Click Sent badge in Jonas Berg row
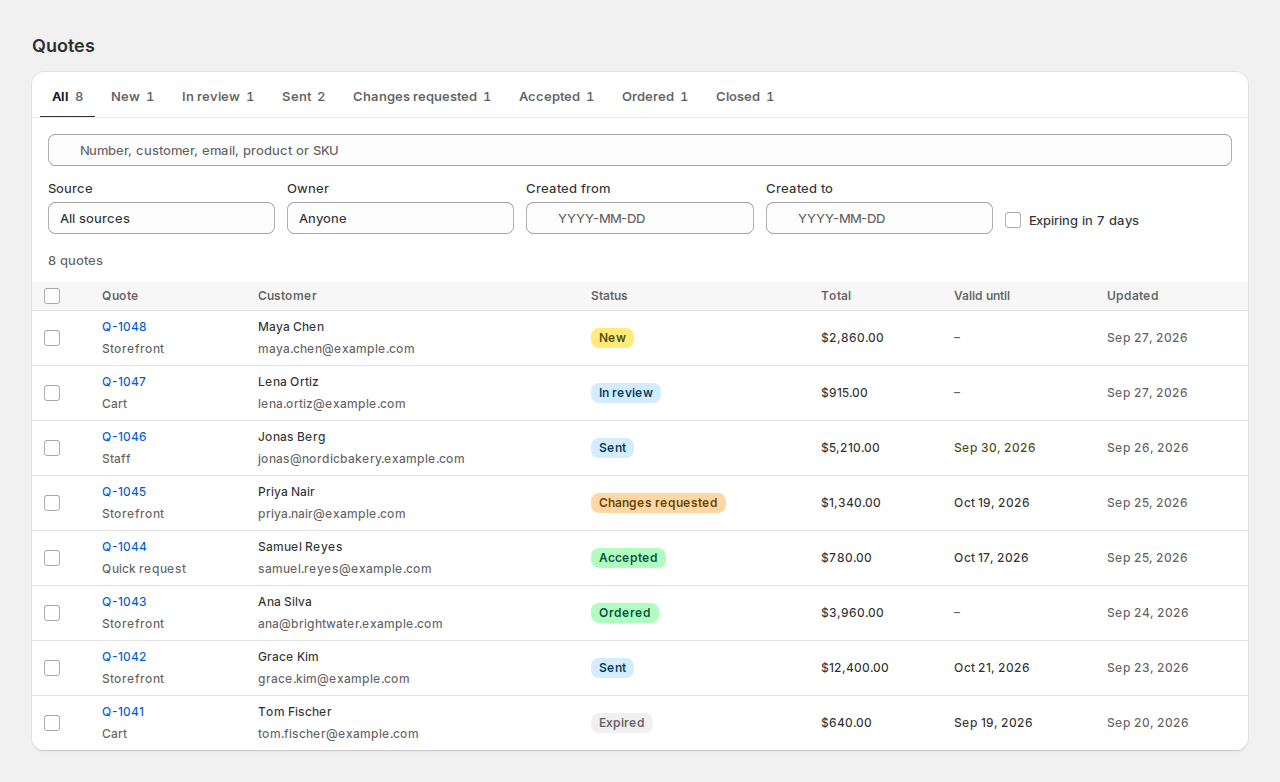The height and width of the screenshot is (782, 1280). [x=612, y=448]
